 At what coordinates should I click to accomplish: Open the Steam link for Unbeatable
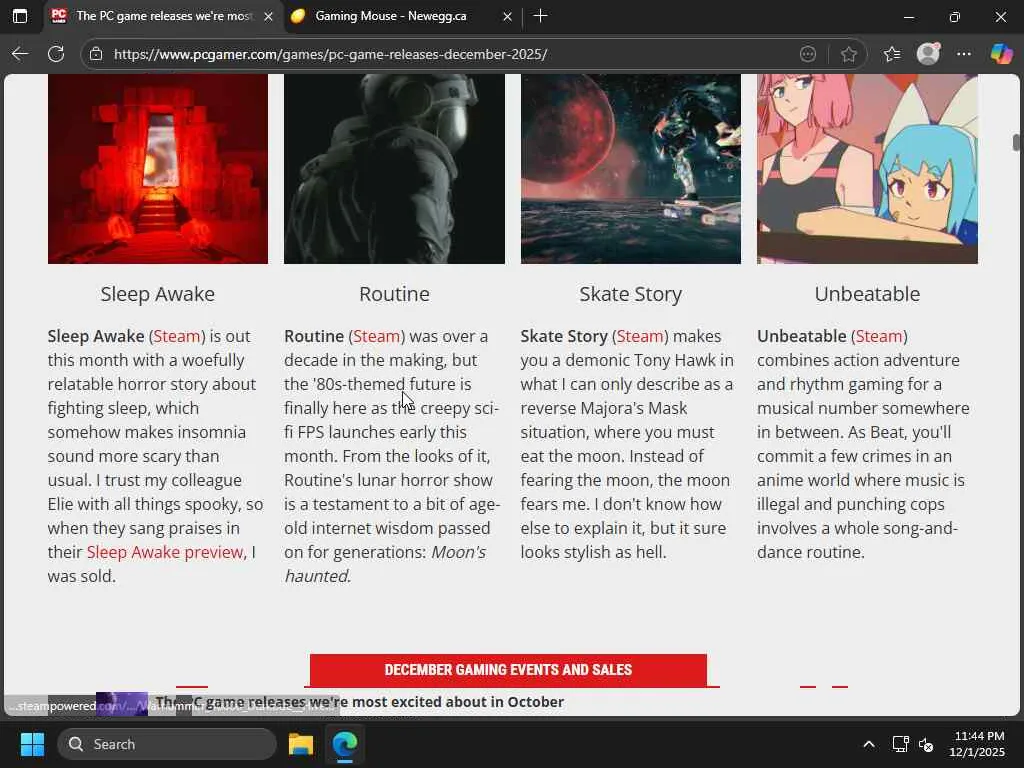point(878,336)
